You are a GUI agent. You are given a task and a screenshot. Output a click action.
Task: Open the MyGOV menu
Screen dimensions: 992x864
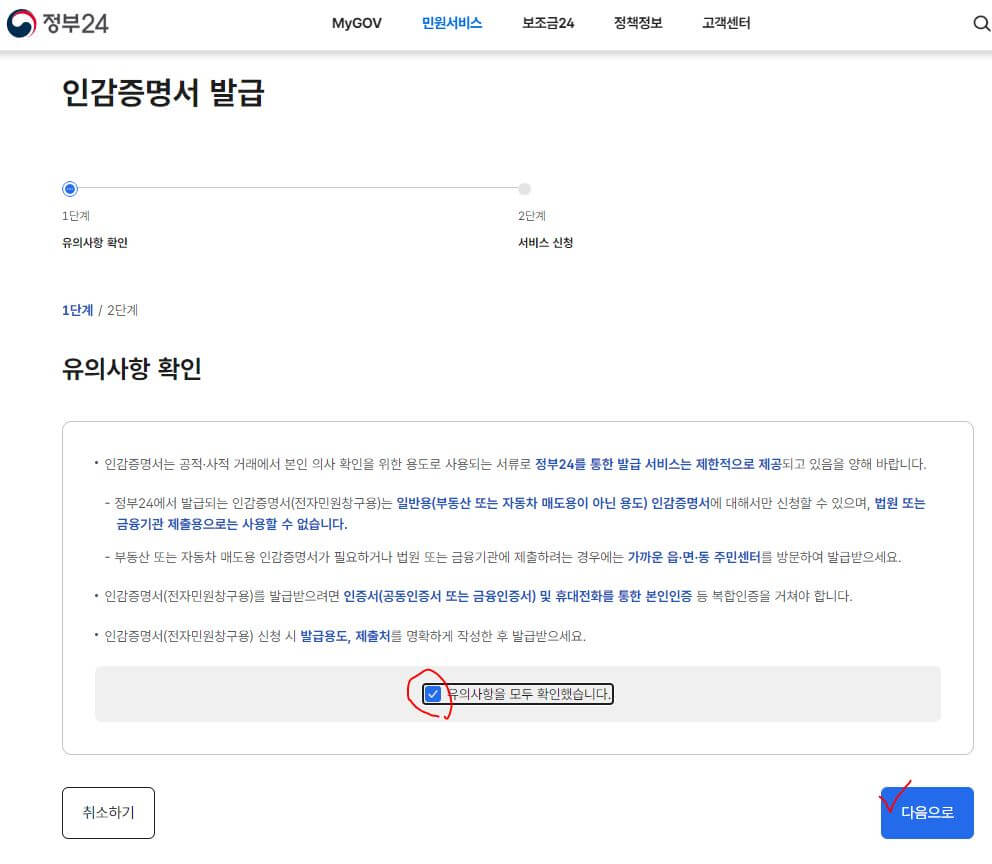point(356,22)
